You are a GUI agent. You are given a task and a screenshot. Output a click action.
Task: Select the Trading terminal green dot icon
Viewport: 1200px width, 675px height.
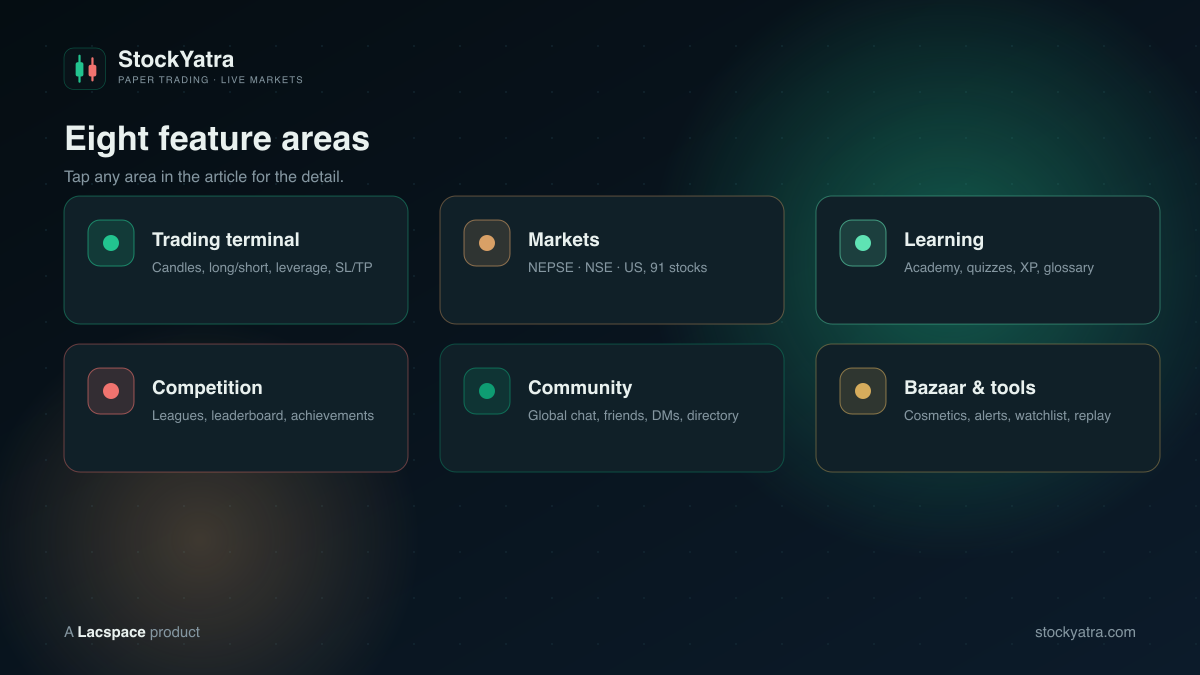tap(111, 243)
